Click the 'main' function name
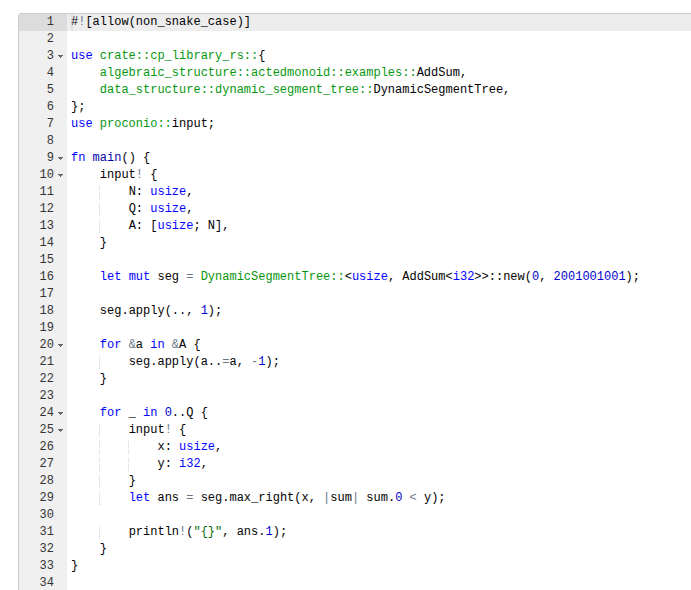The width and height of the screenshot is (691, 590). click(107, 157)
